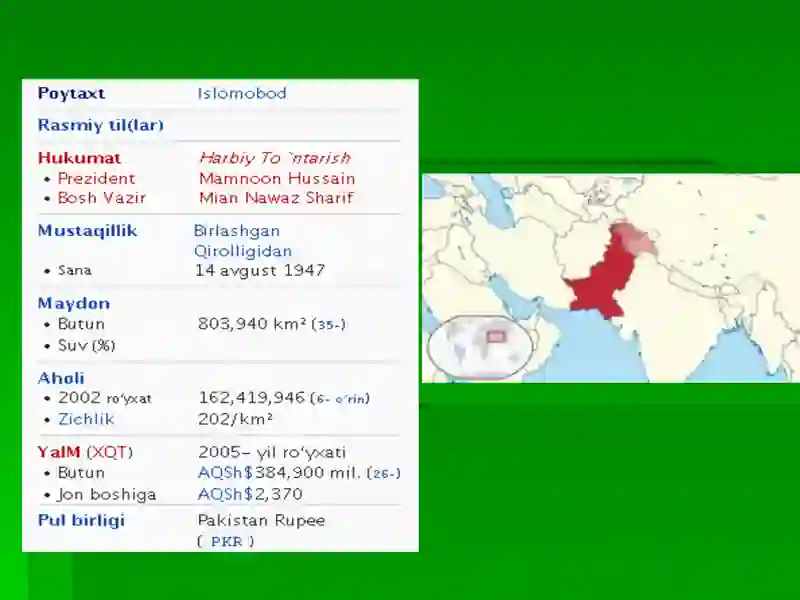Click the PKR currency code link
800x600 pixels.
[227, 542]
